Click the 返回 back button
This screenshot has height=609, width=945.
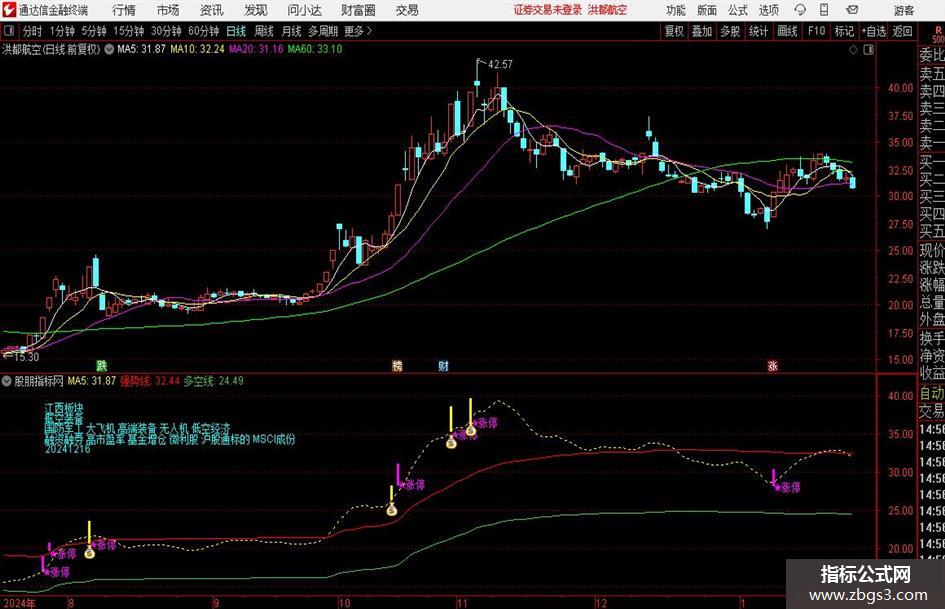(902, 31)
